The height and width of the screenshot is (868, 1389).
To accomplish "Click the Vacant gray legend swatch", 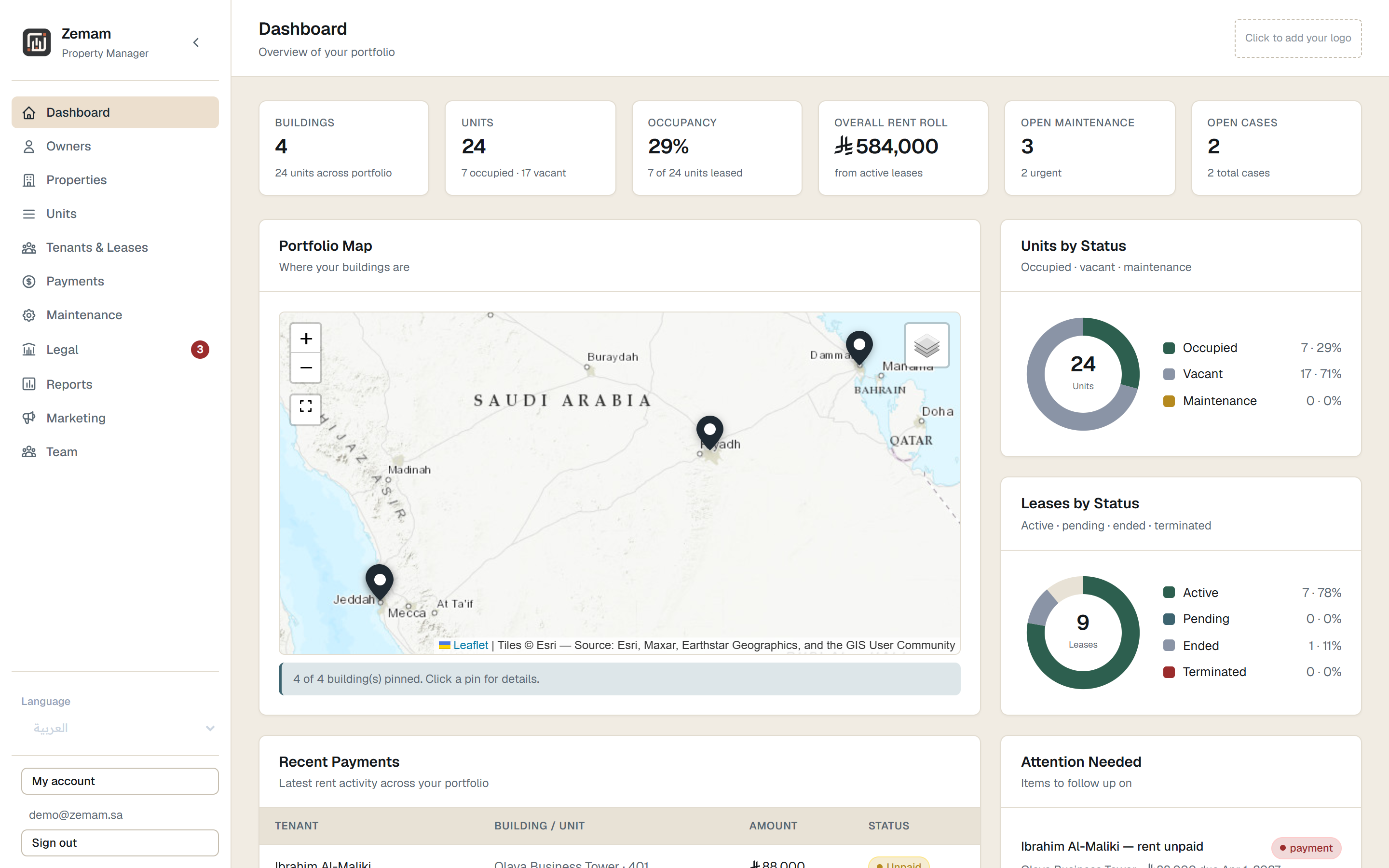I will (1169, 374).
